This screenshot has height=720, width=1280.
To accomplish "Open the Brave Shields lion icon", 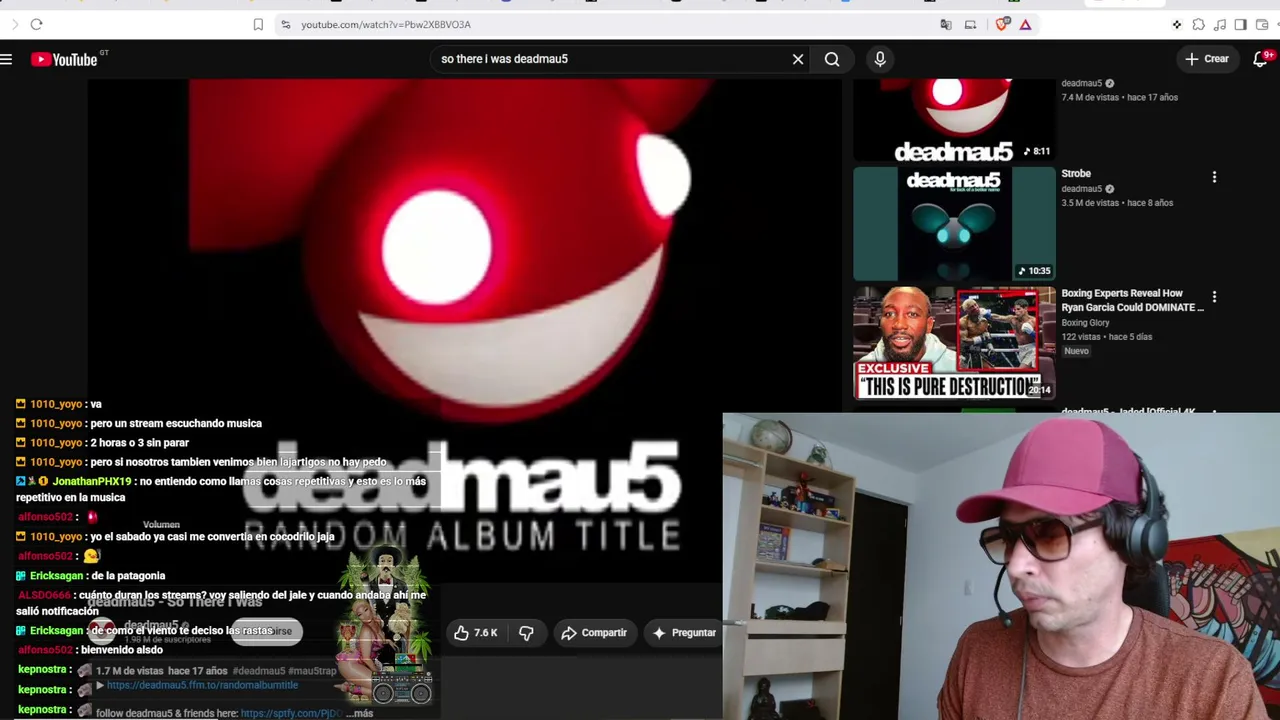I will [1002, 24].
